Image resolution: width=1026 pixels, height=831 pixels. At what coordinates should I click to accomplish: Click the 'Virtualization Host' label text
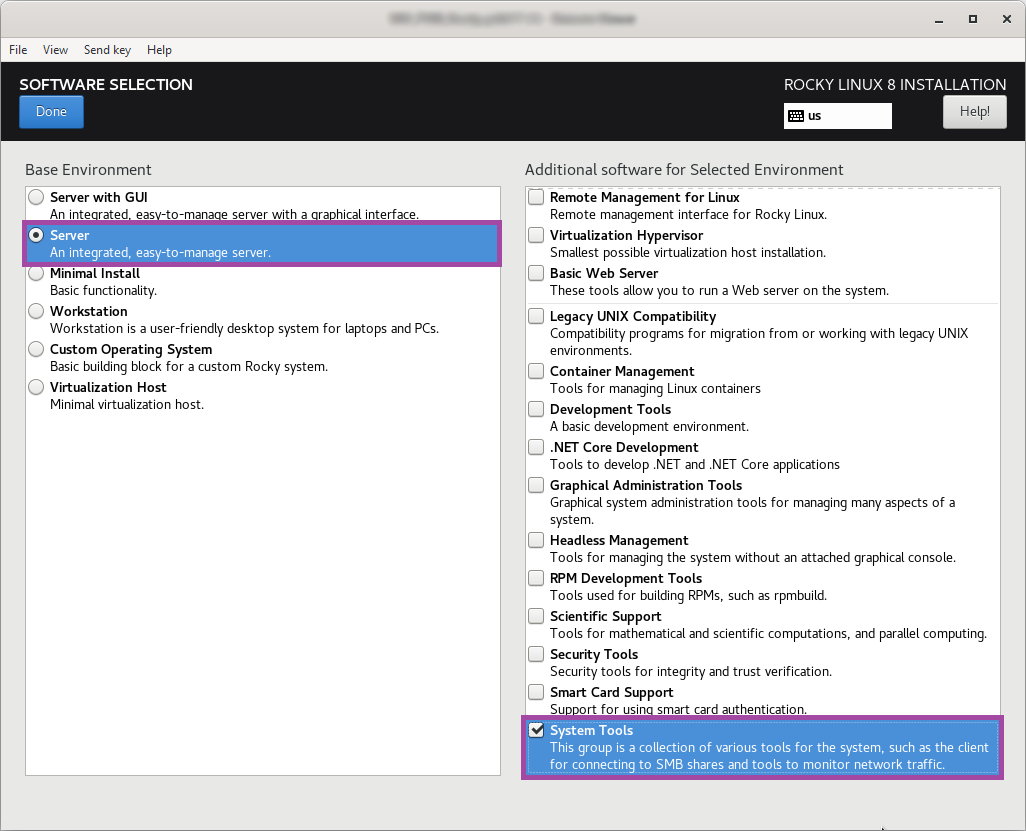pyautogui.click(x=109, y=387)
